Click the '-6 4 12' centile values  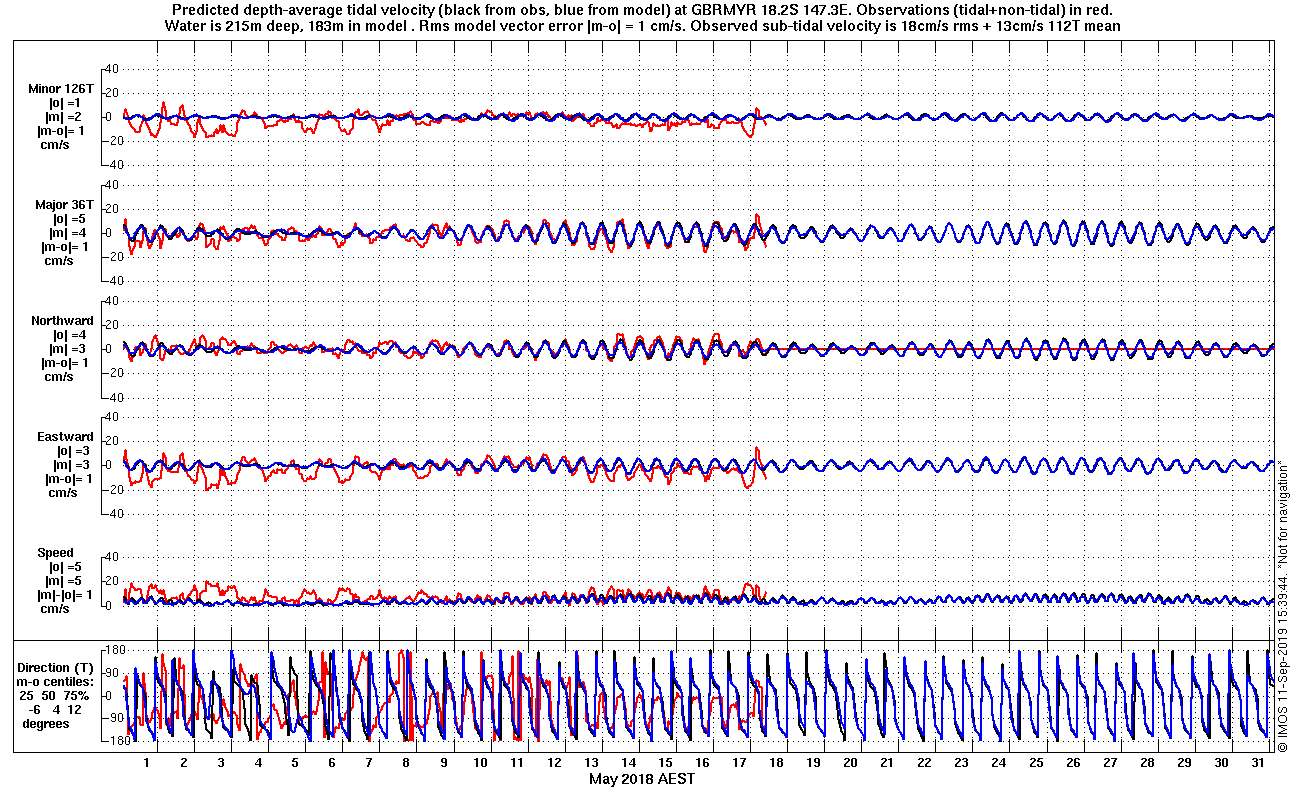point(55,709)
